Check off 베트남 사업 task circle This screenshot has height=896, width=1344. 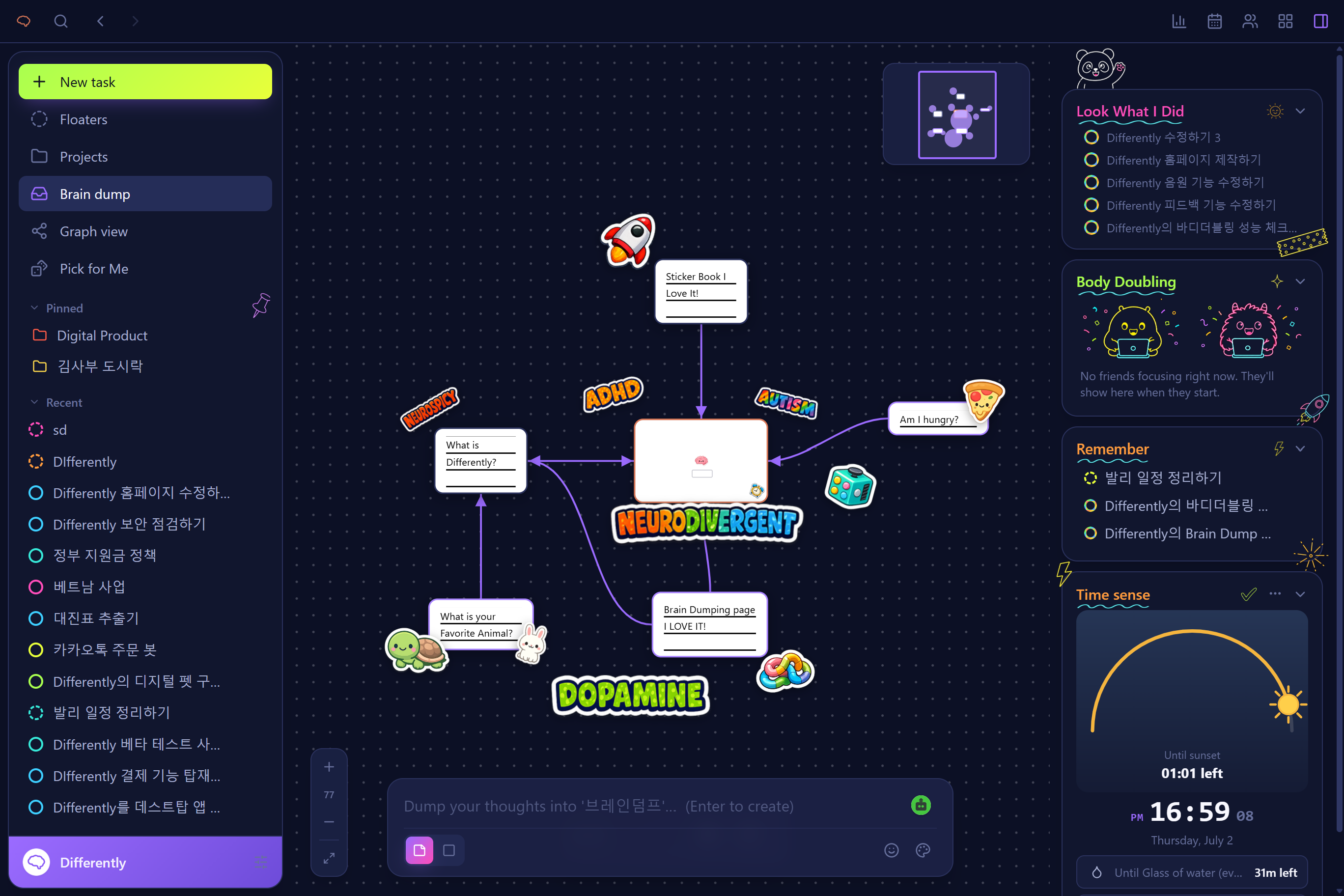tap(36, 587)
